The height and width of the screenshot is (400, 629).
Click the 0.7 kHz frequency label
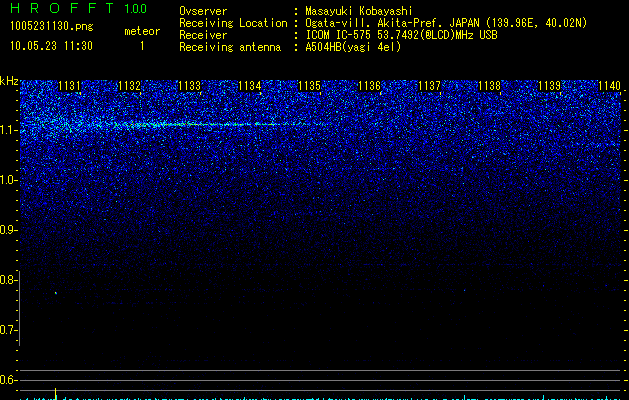click(8, 330)
